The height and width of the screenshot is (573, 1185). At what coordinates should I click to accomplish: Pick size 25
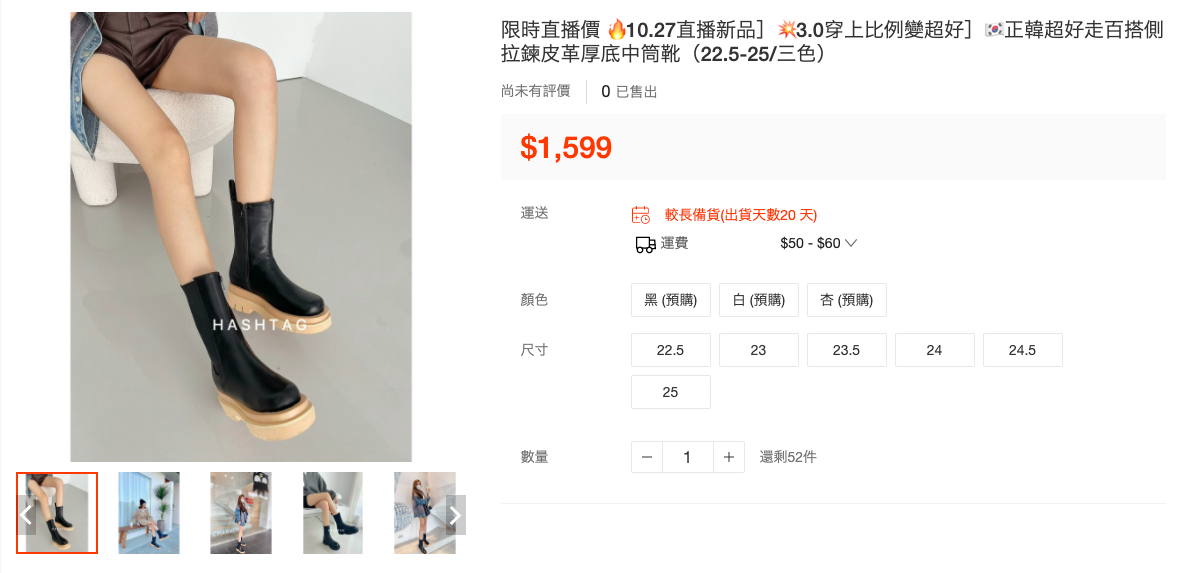click(671, 392)
